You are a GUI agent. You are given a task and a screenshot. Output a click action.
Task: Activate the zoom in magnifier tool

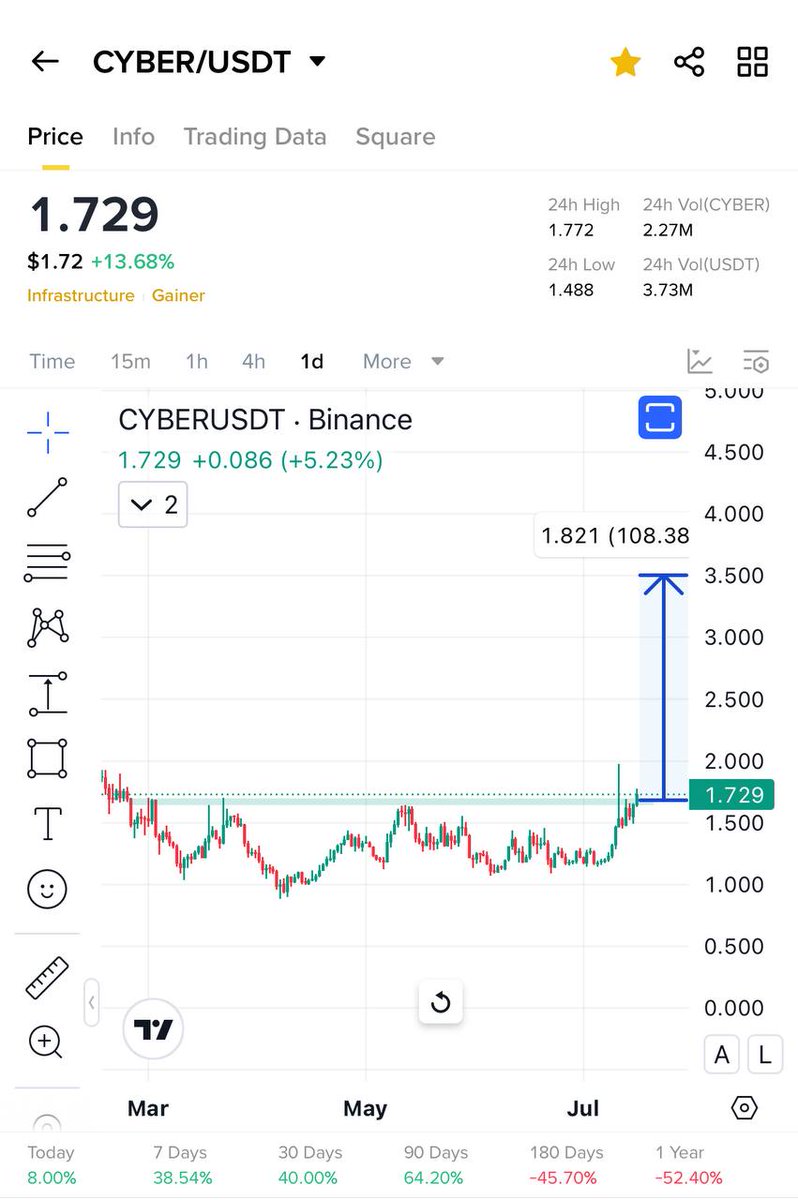(x=46, y=1042)
